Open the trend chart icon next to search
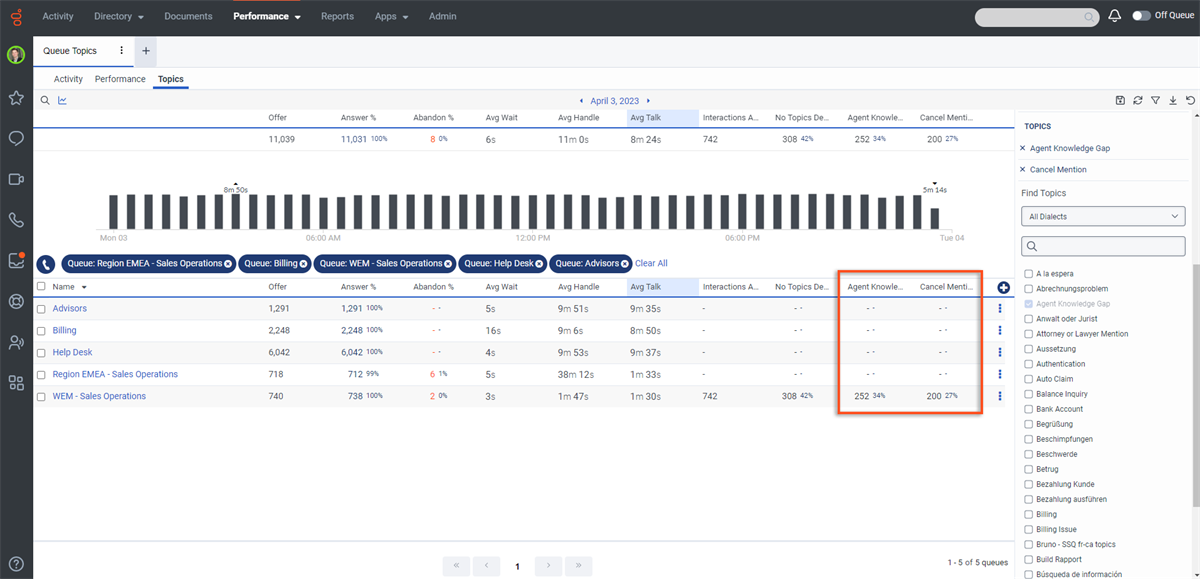Screen dimensions: 1200x579 tap(62, 100)
